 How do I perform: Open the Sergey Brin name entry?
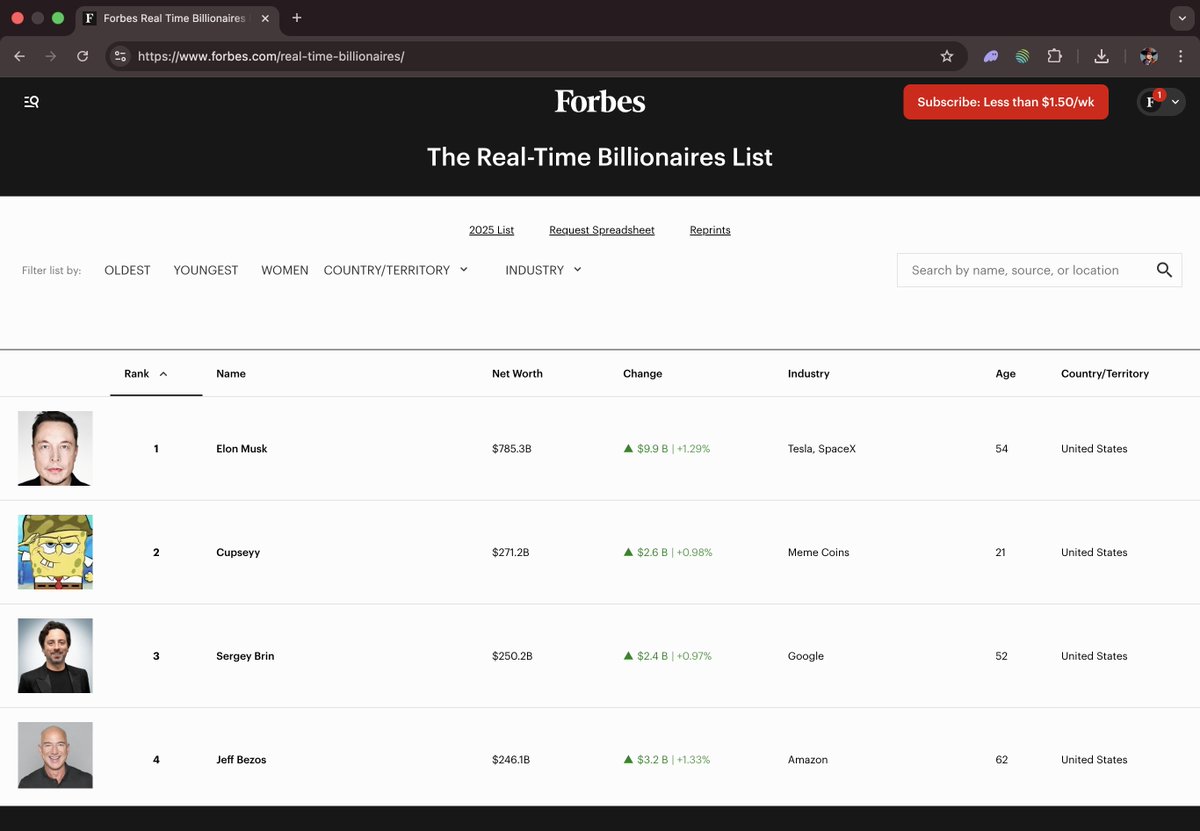(x=245, y=656)
